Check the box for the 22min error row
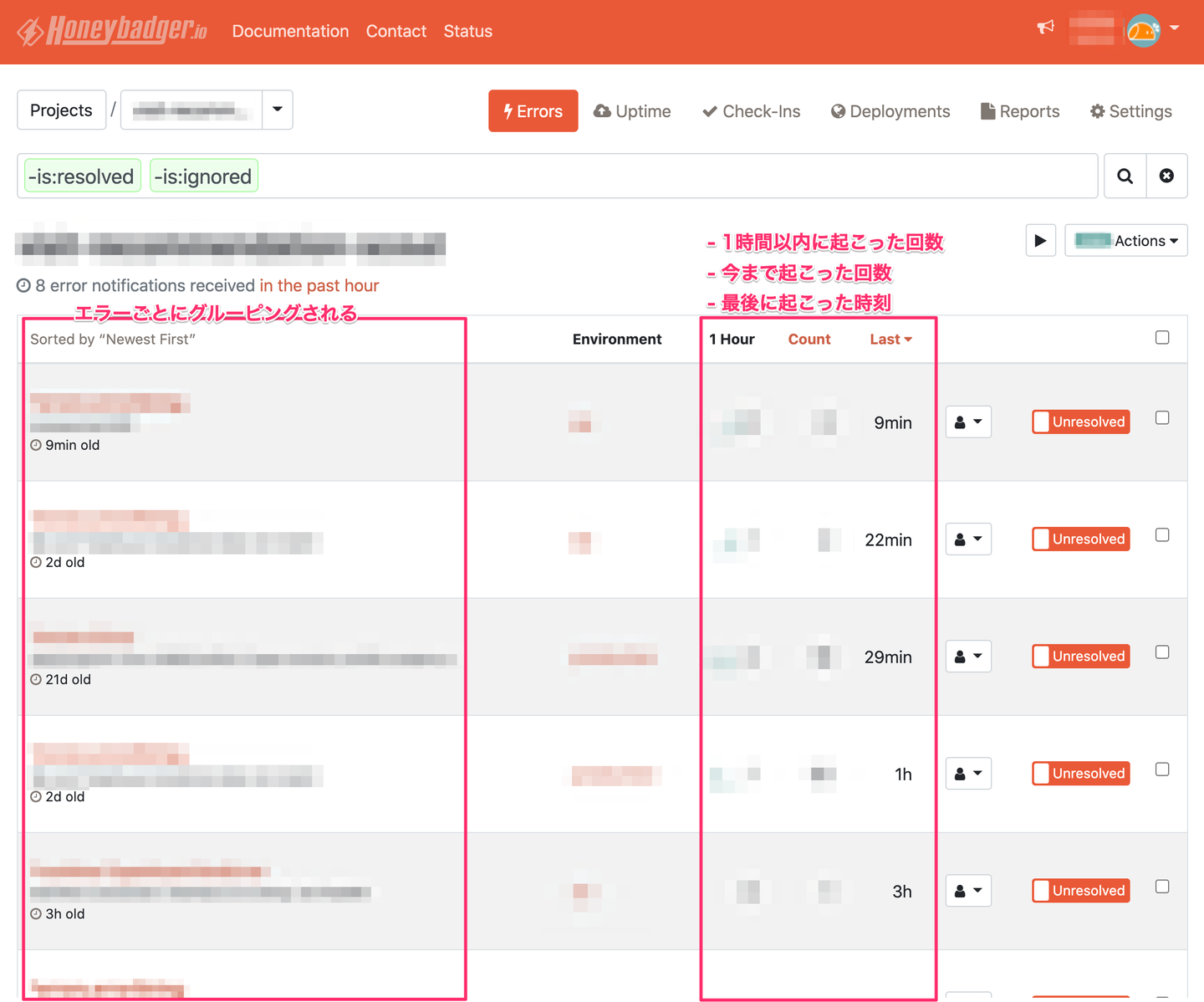 point(1162,535)
